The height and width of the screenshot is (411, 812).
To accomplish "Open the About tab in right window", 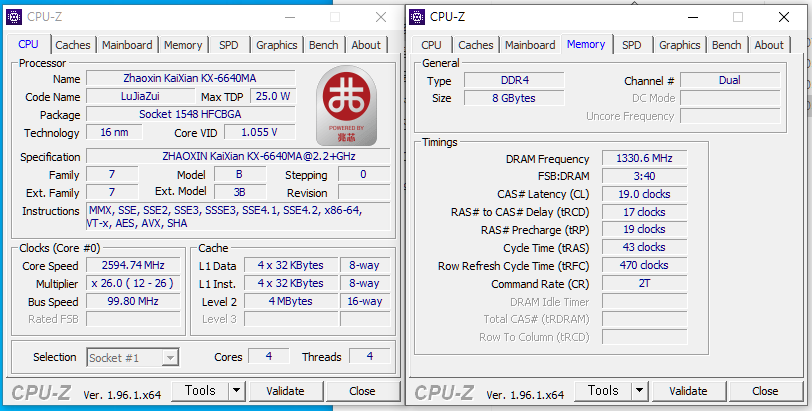I will (769, 45).
